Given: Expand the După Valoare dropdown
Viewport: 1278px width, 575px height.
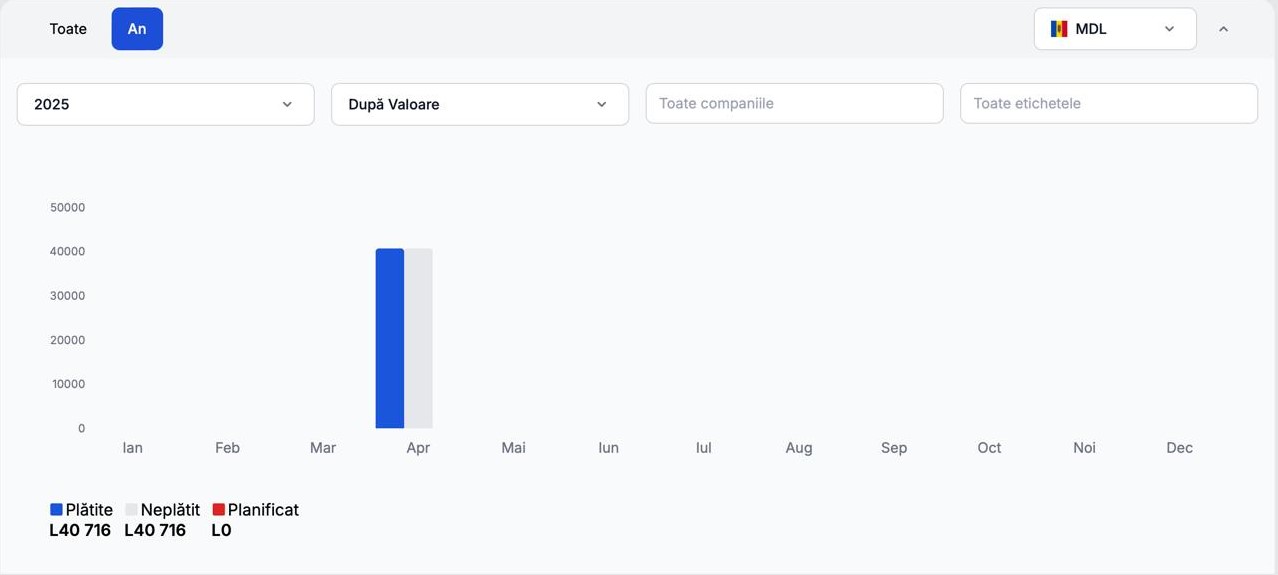Looking at the screenshot, I should click(479, 104).
